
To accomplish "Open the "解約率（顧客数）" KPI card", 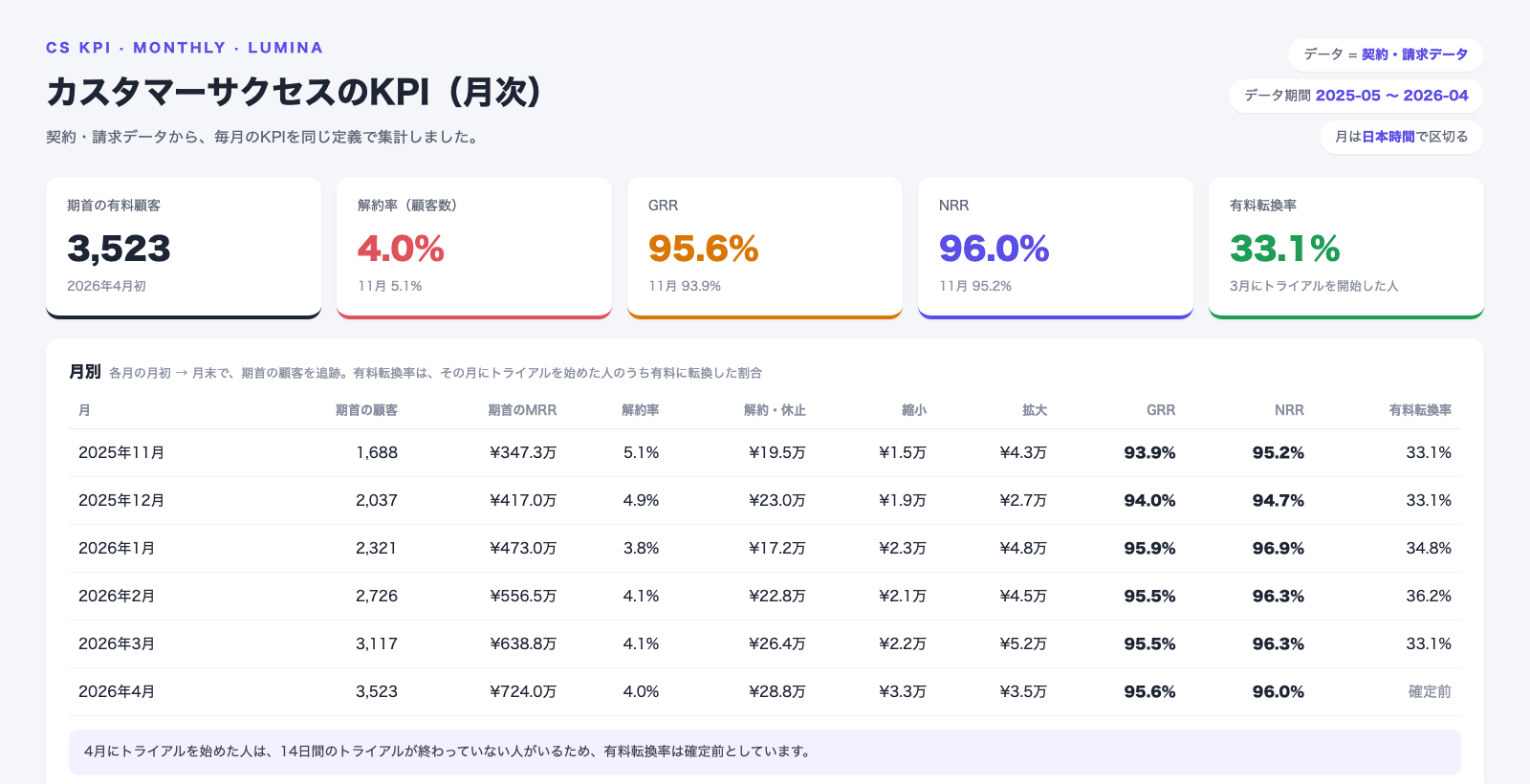I will click(474, 248).
